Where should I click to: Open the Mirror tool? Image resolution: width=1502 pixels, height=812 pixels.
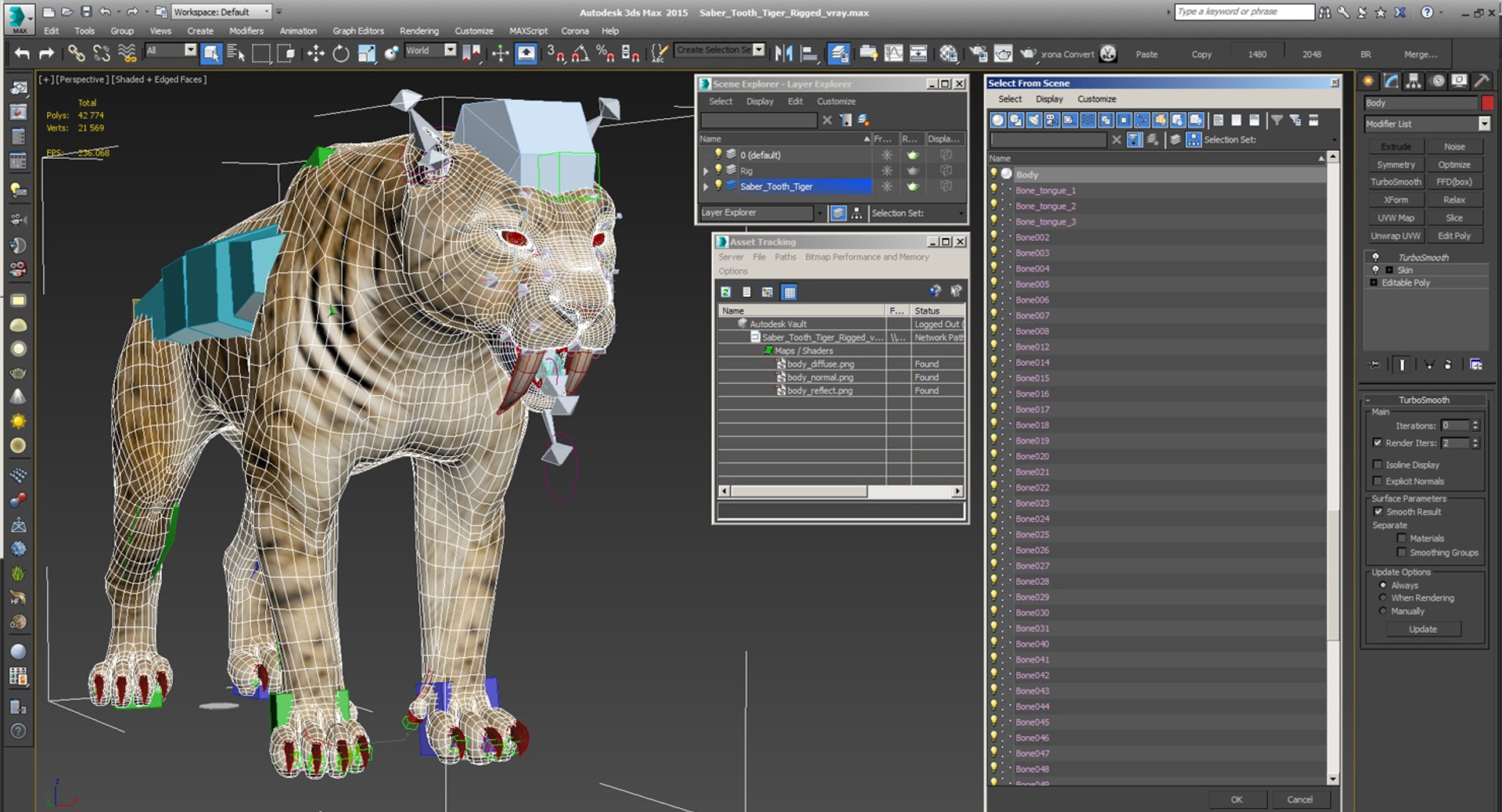point(783,53)
